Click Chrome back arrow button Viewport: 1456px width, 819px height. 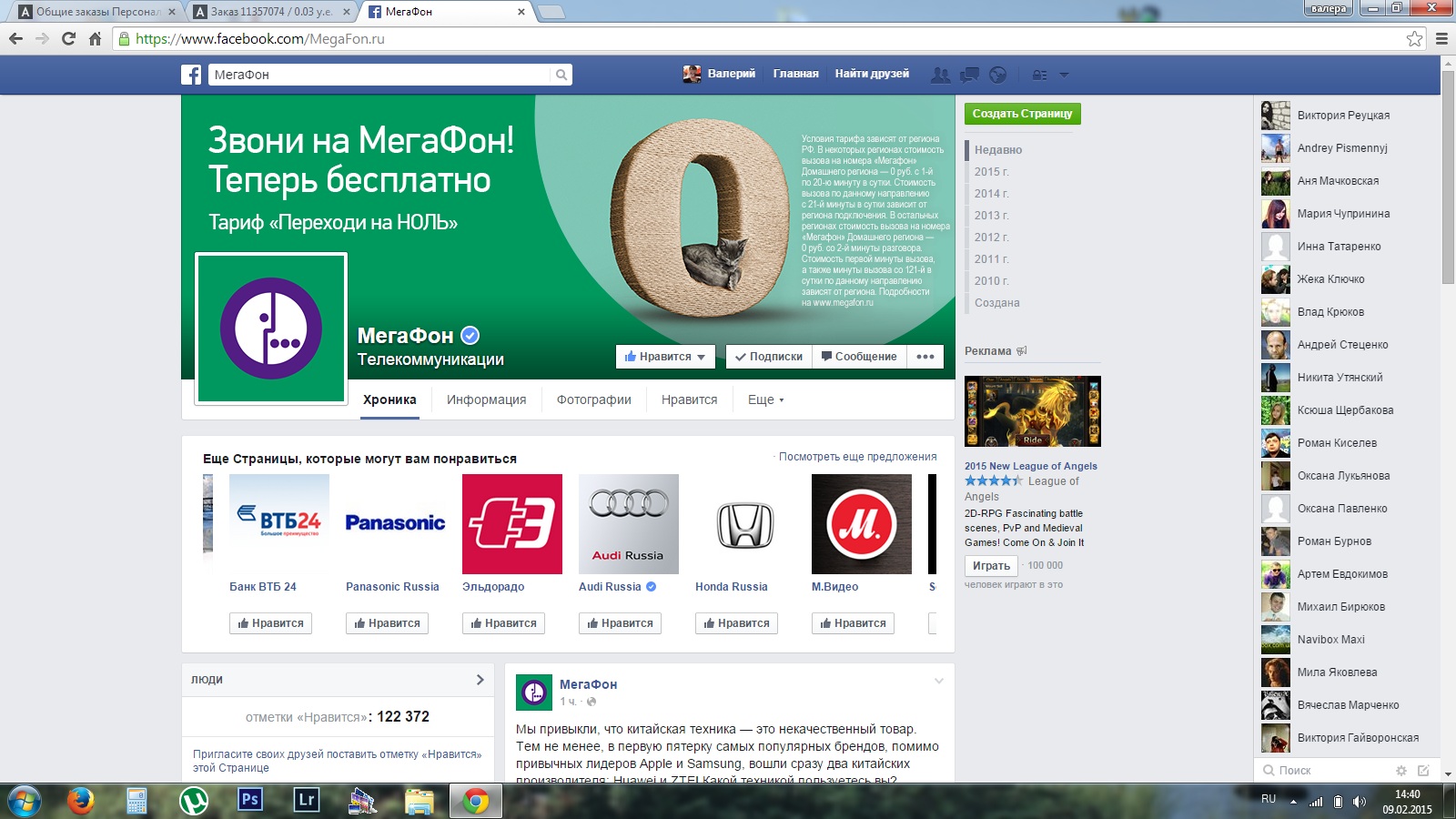(15, 38)
